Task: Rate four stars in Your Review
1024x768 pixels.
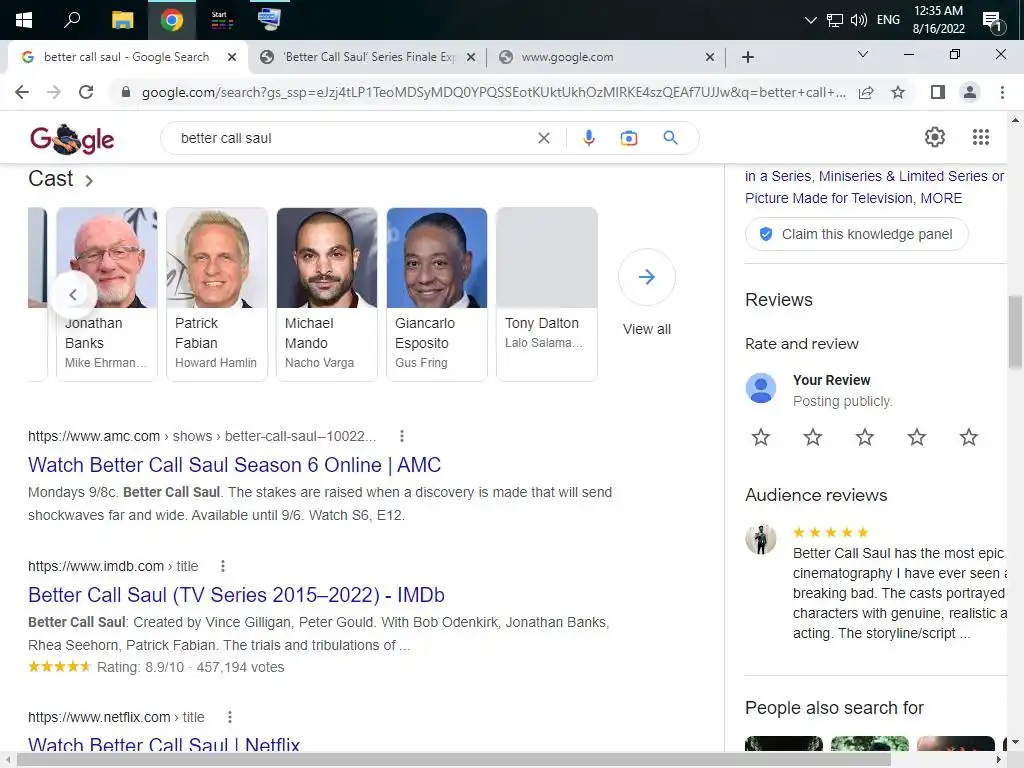Action: coord(917,437)
